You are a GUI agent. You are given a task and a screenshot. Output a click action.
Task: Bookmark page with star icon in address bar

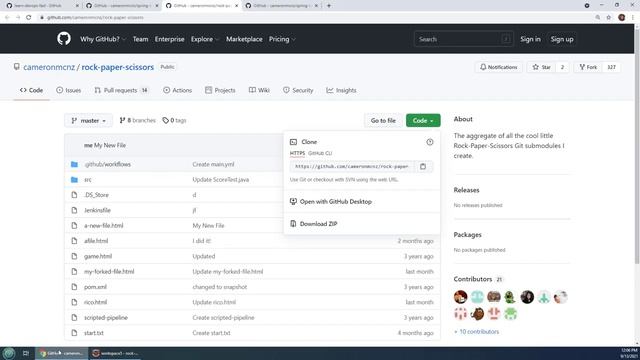[609, 17]
